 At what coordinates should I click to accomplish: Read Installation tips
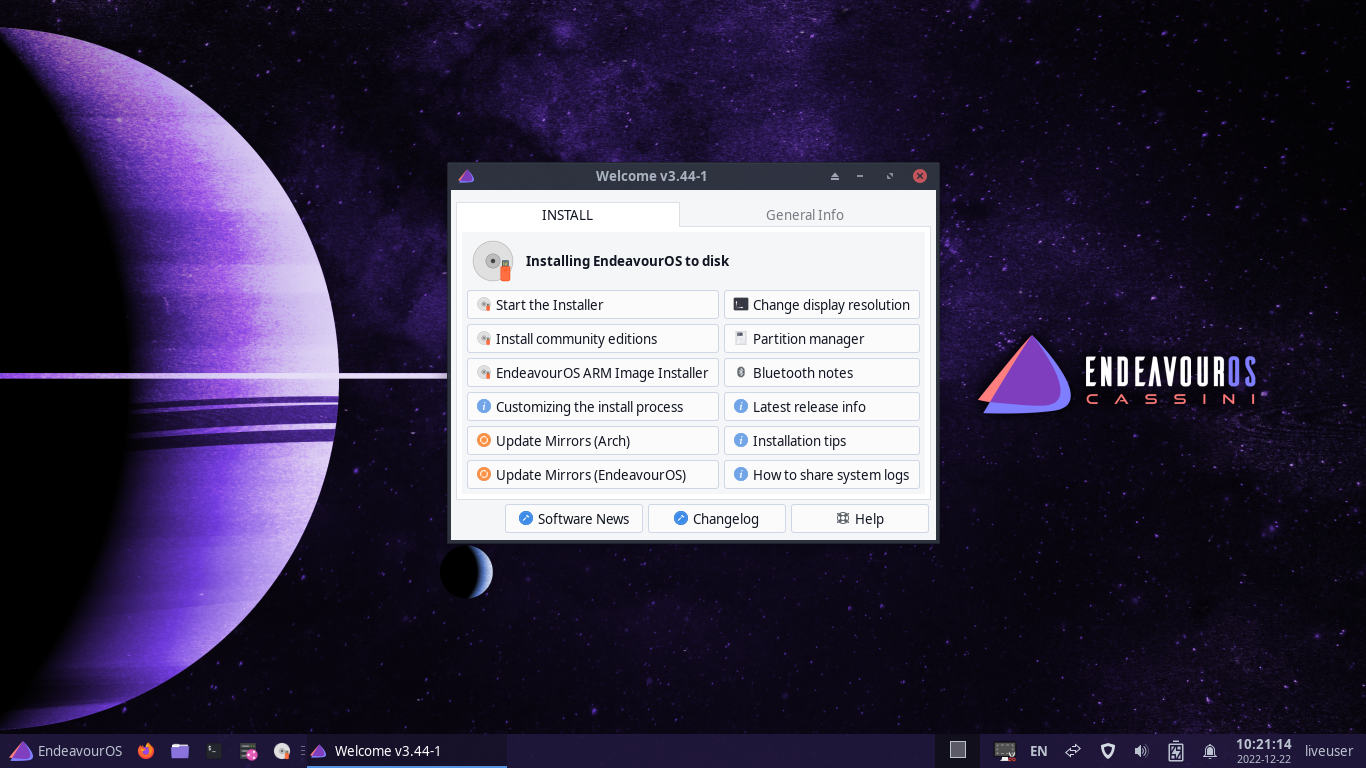822,441
